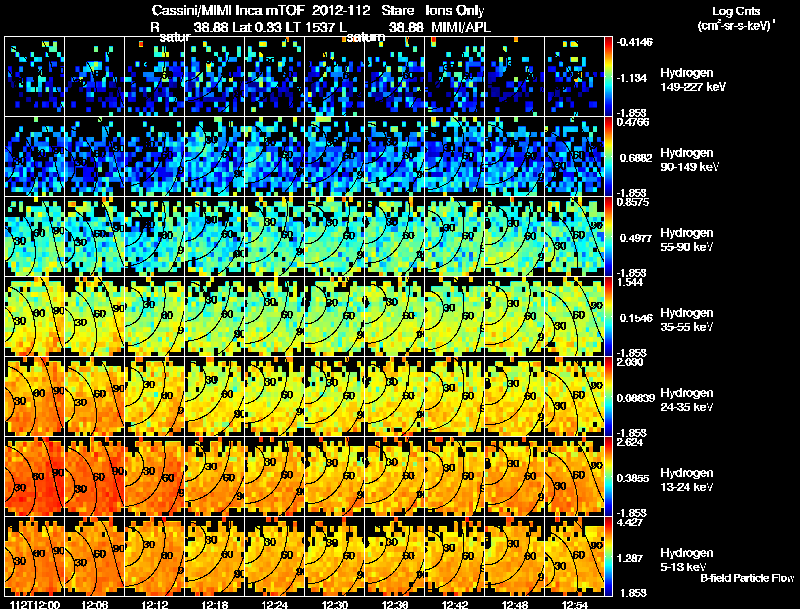Select the 12:30 panel in 149-227 keV row
This screenshot has width=800, height=609.
coord(335,77)
